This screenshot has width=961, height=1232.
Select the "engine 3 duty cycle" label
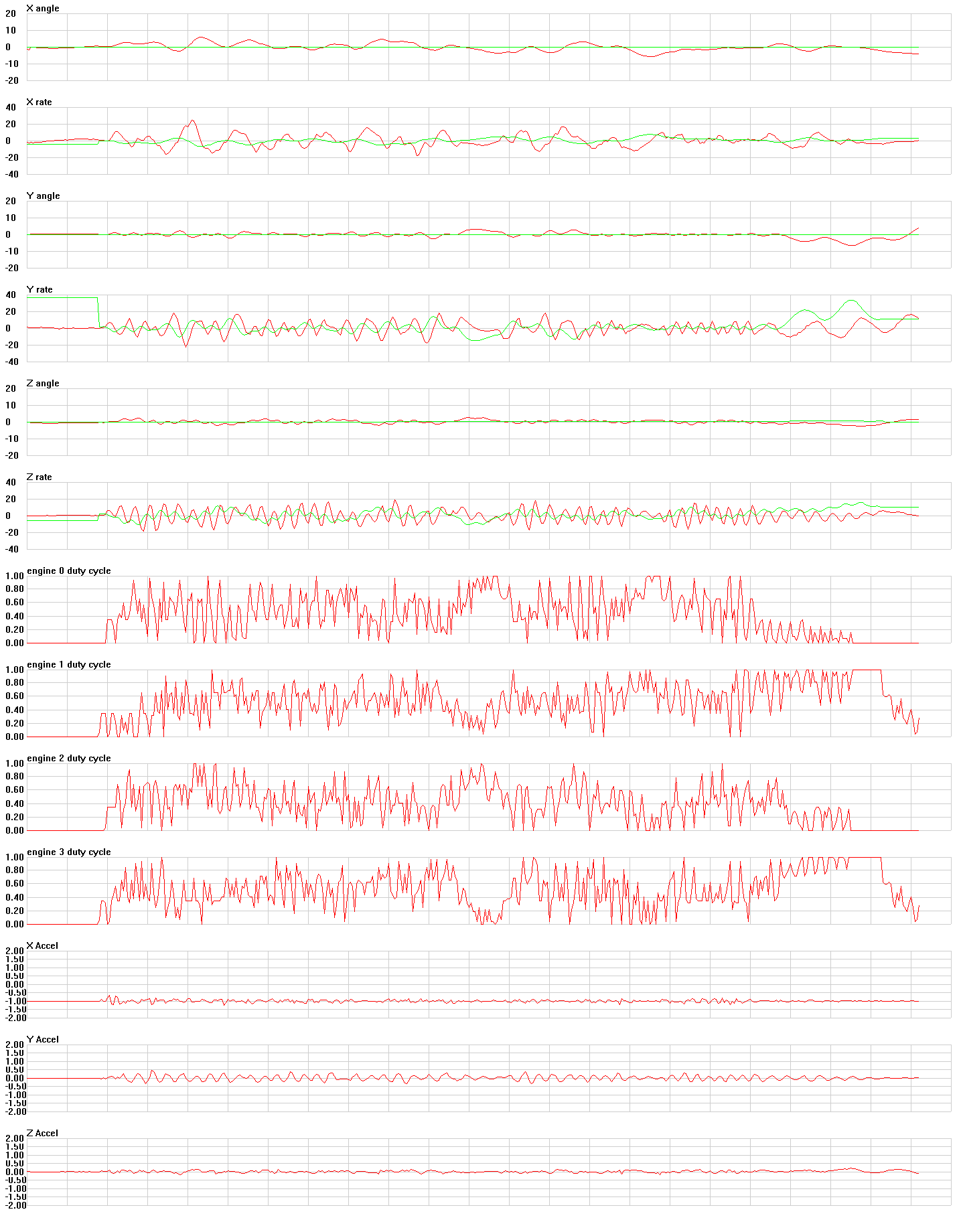pyautogui.click(x=68, y=852)
